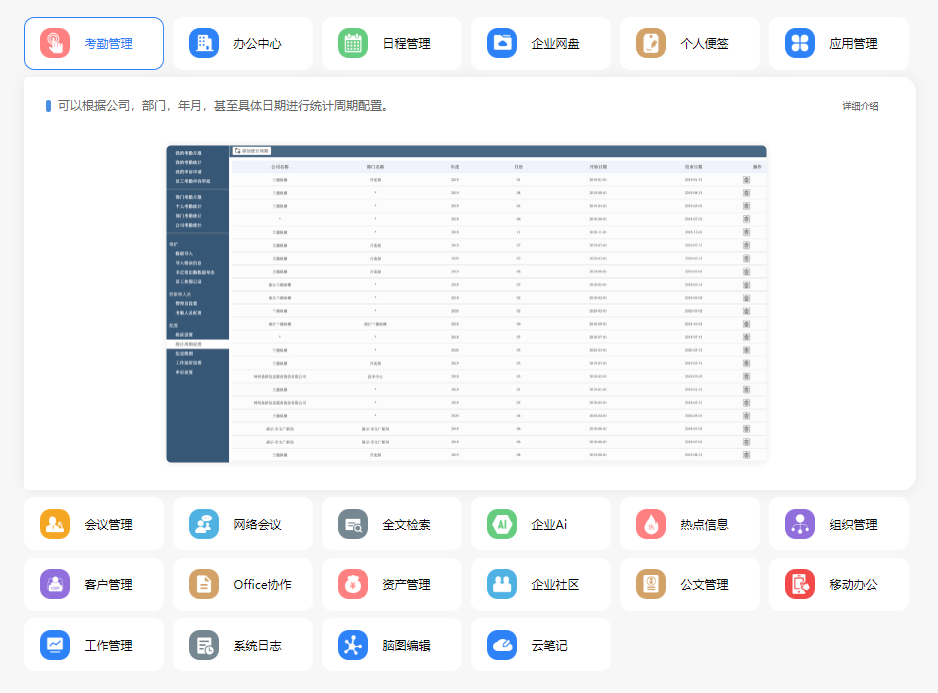
Task: Open the 组织管理 module label
Action: tap(853, 525)
